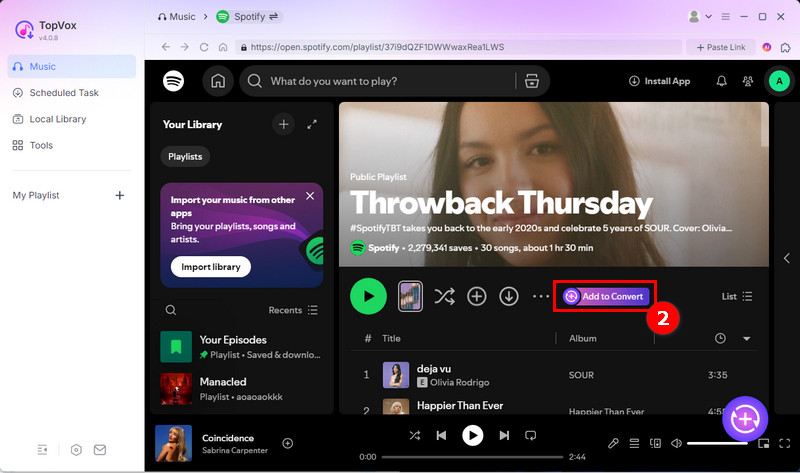Click the Spotify playlist URL field
This screenshot has height=473, width=800.
458,47
